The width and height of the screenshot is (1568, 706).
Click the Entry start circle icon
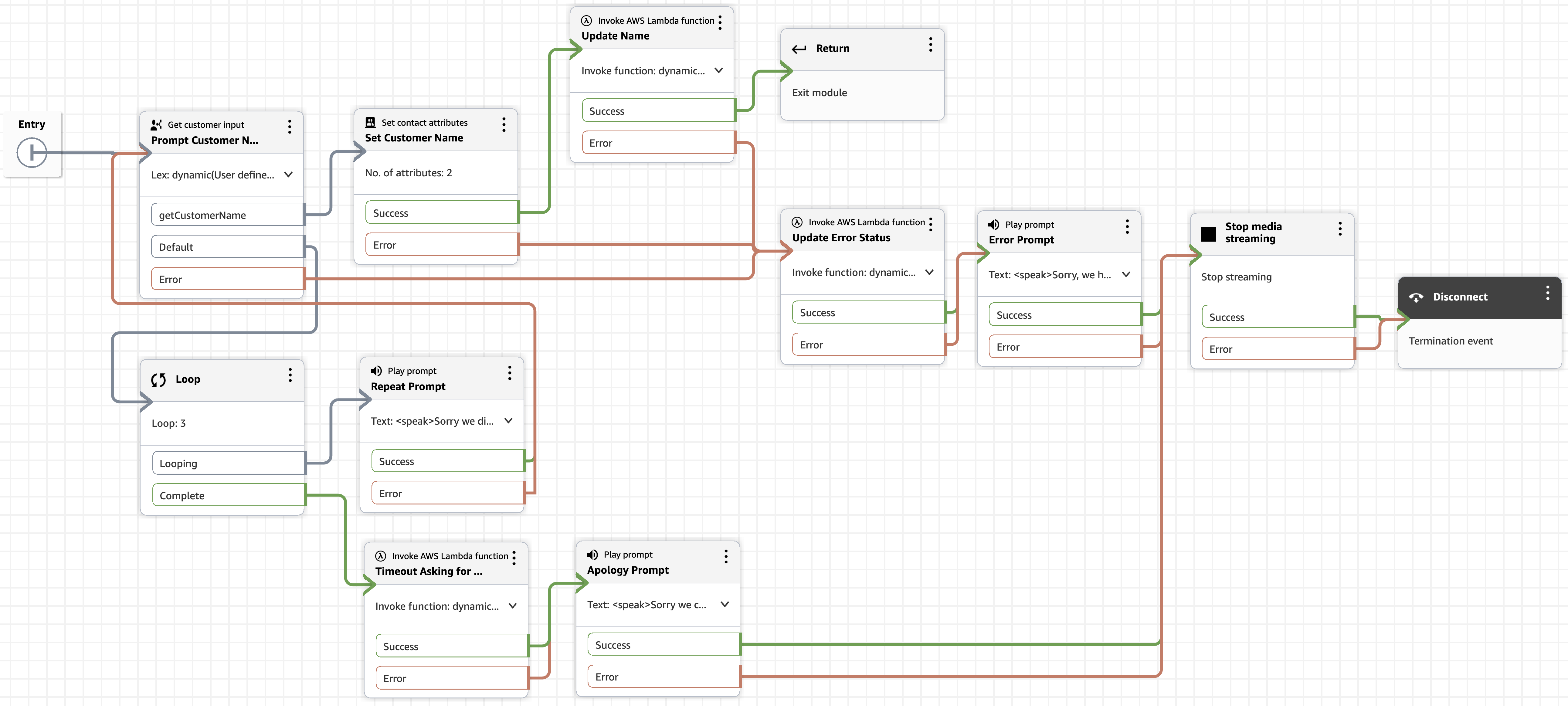click(32, 152)
